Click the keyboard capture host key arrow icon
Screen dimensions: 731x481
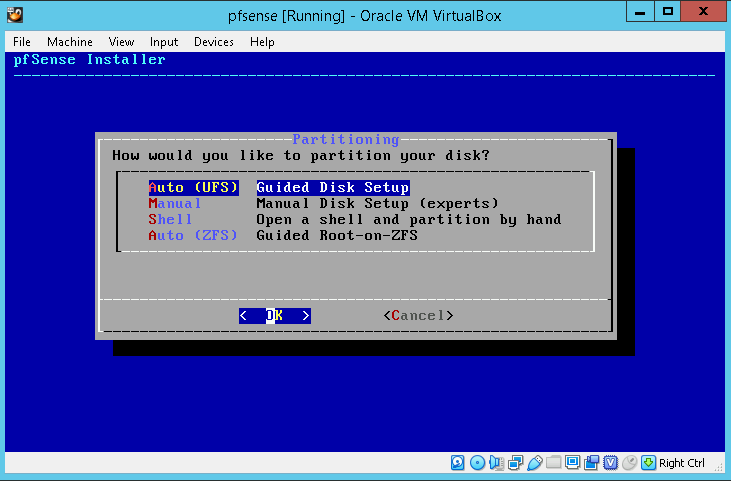point(648,463)
